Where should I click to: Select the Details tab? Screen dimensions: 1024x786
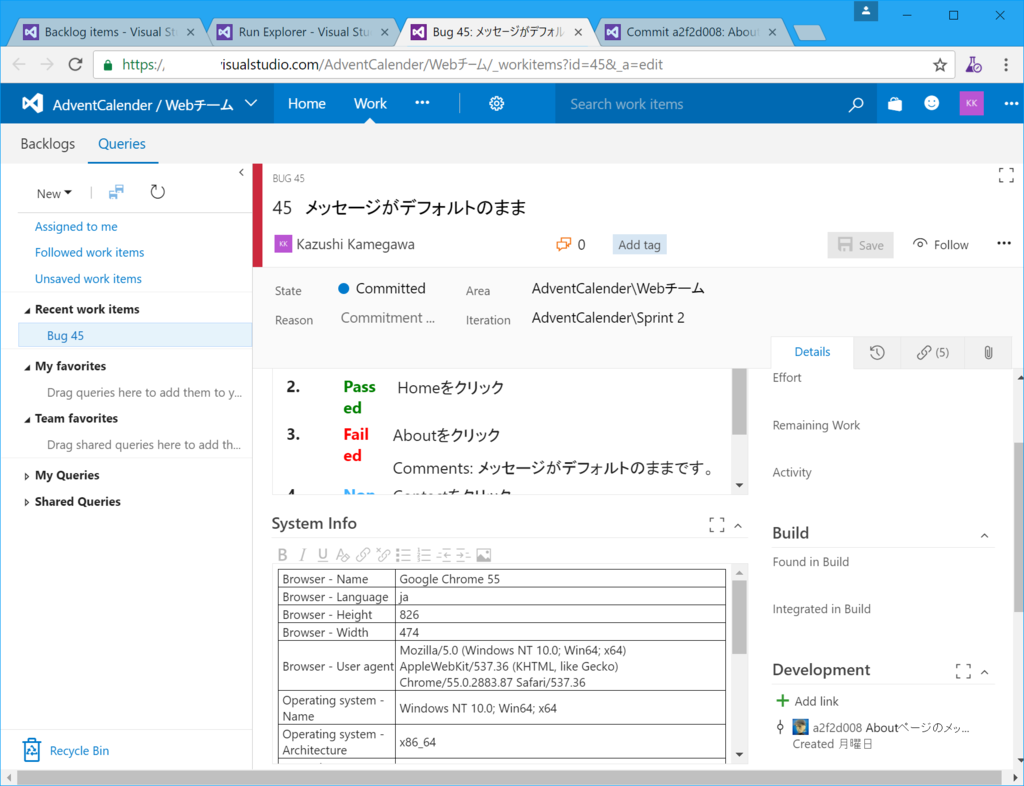[812, 352]
